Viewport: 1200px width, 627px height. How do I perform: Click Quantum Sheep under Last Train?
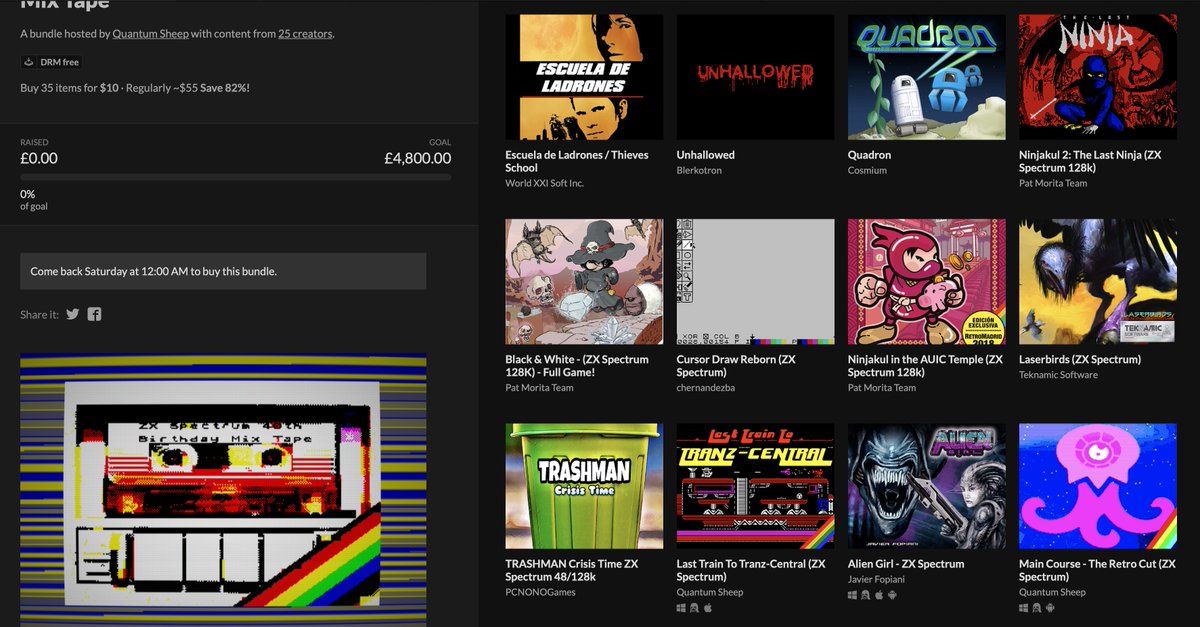[x=710, y=592]
